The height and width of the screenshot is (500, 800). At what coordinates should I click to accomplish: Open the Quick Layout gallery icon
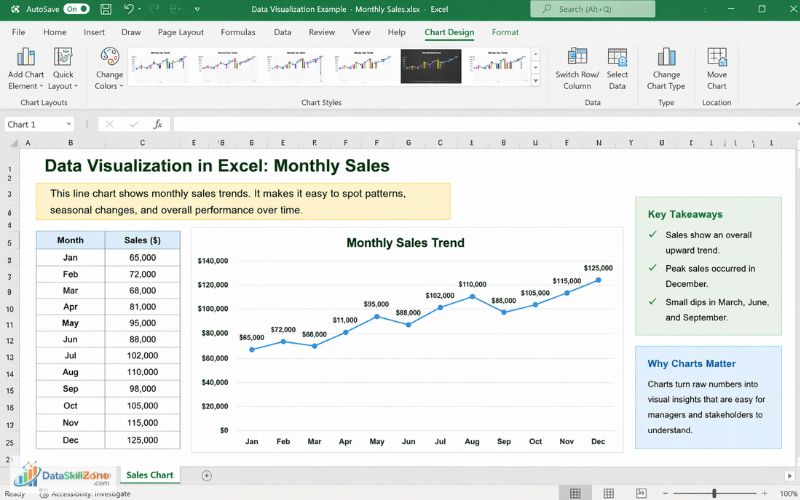click(63, 57)
